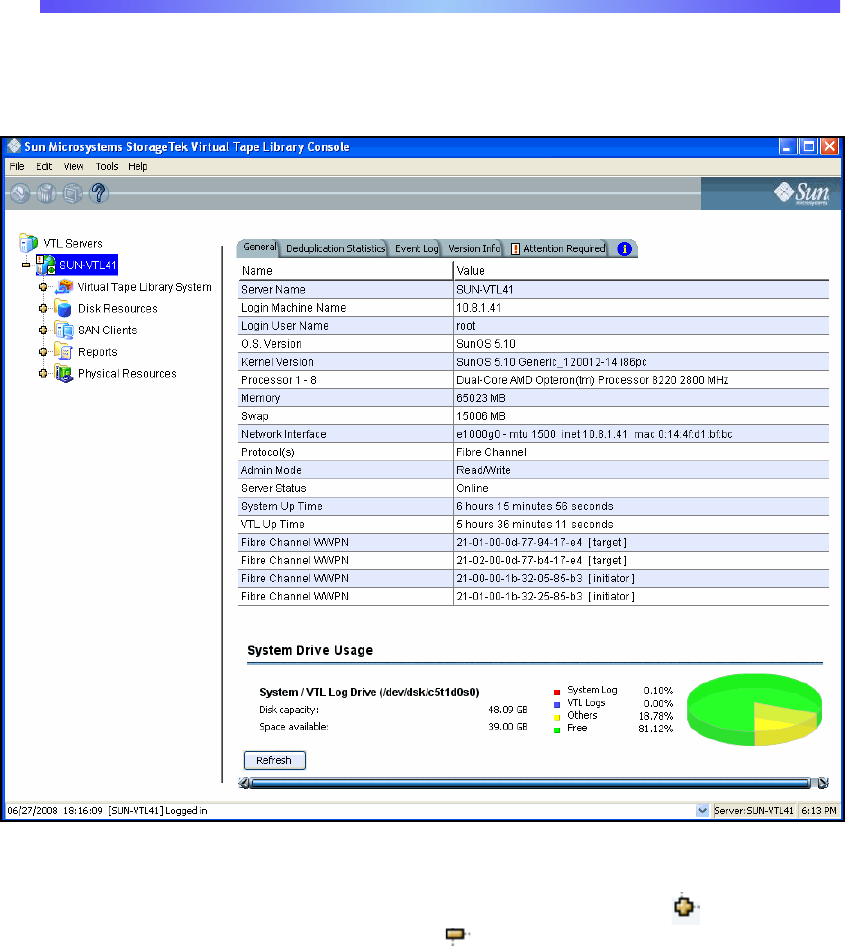Click the Virtual Tape Library System icon
Viewport: 845px width, 946px height.
pos(64,287)
